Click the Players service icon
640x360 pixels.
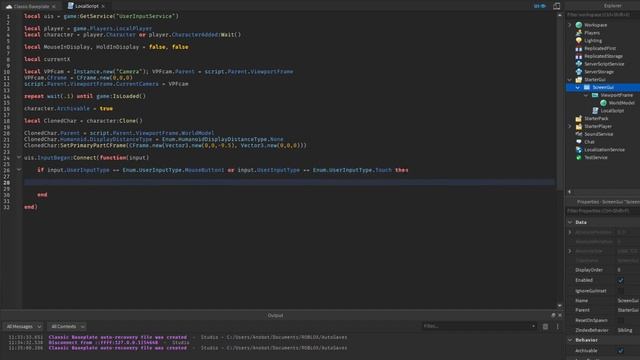(578, 33)
